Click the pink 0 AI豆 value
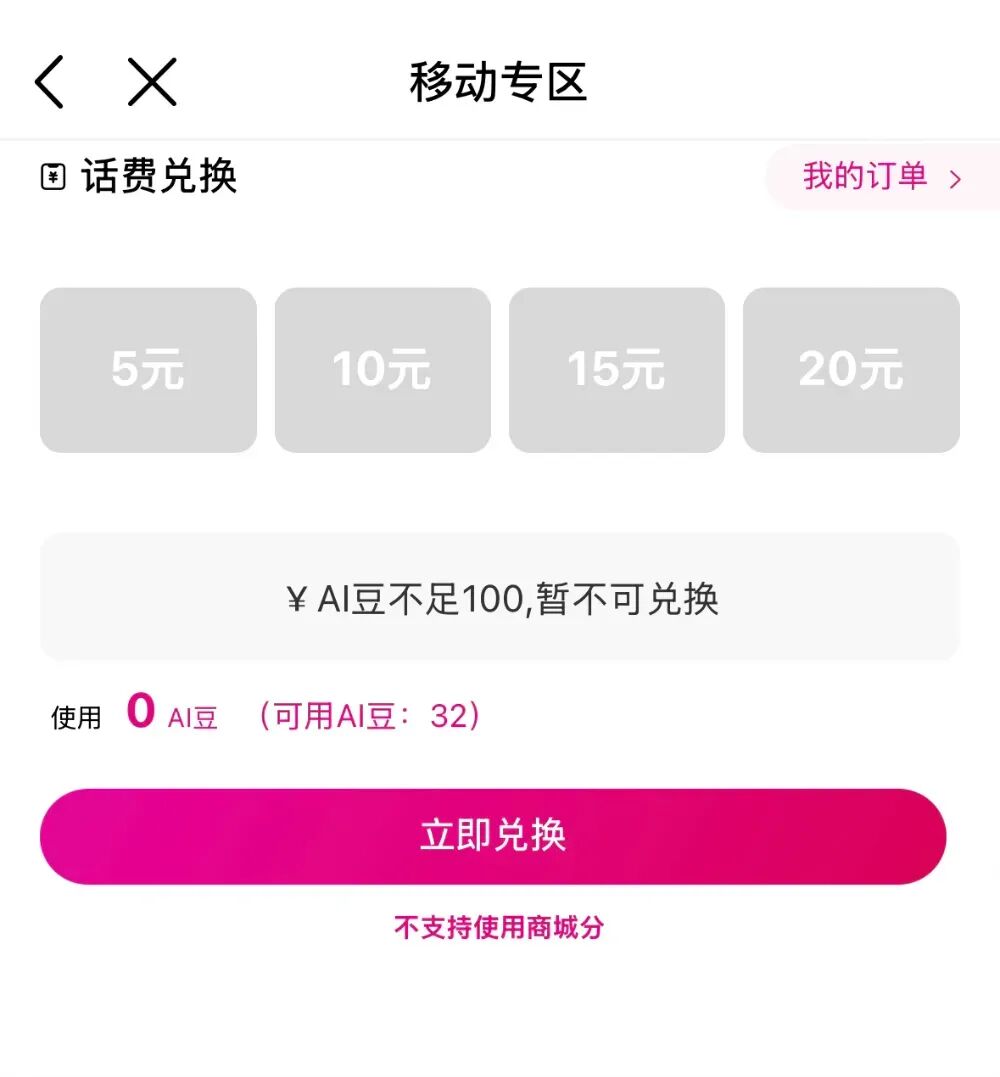The height and width of the screenshot is (1077, 1000). [141, 712]
